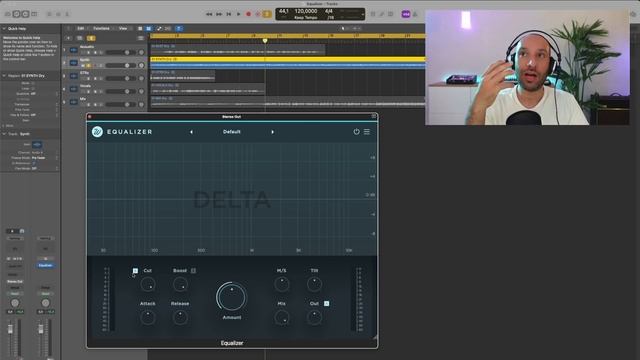640x360 pixels.
Task: Click the Vocals track pan knob
Action: (x=141, y=91)
